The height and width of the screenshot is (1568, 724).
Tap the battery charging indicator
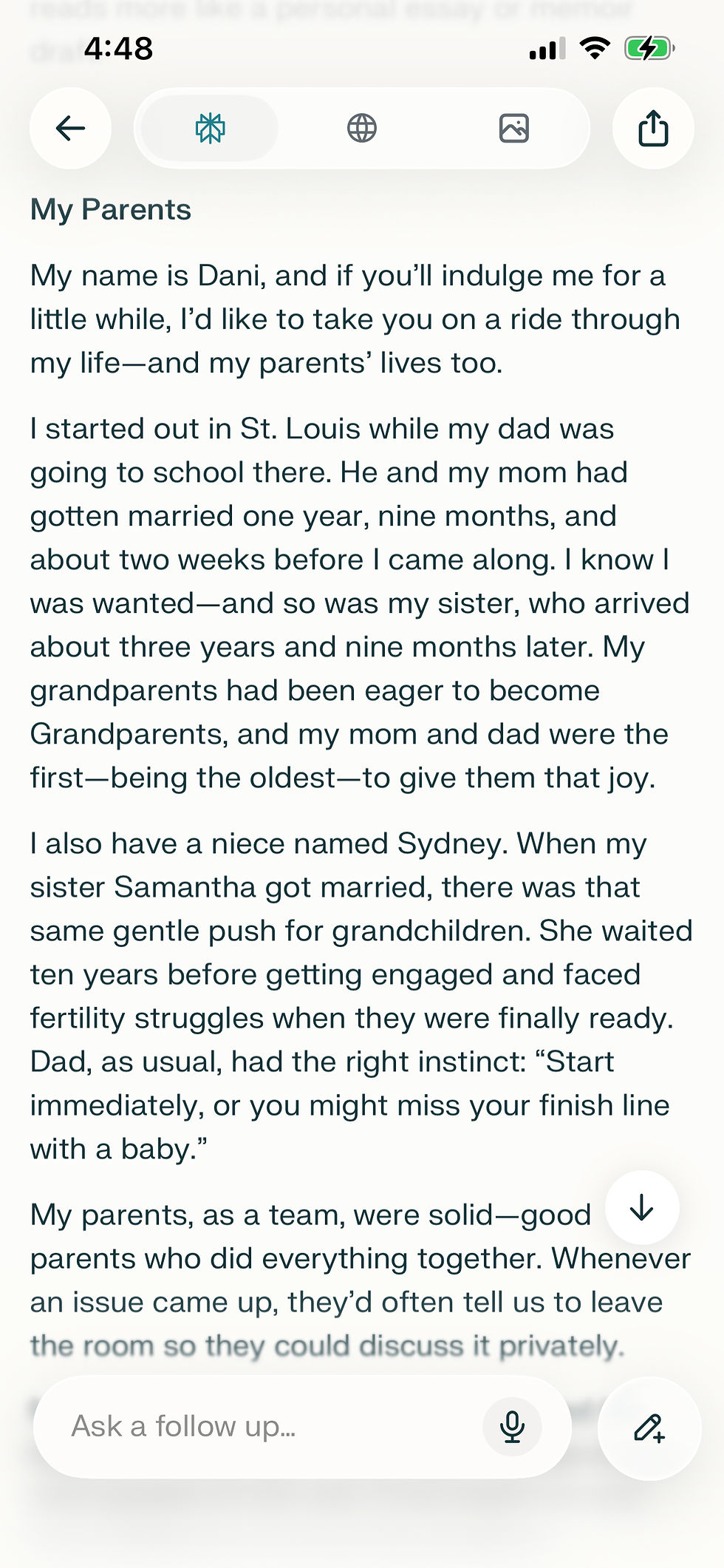tap(649, 49)
